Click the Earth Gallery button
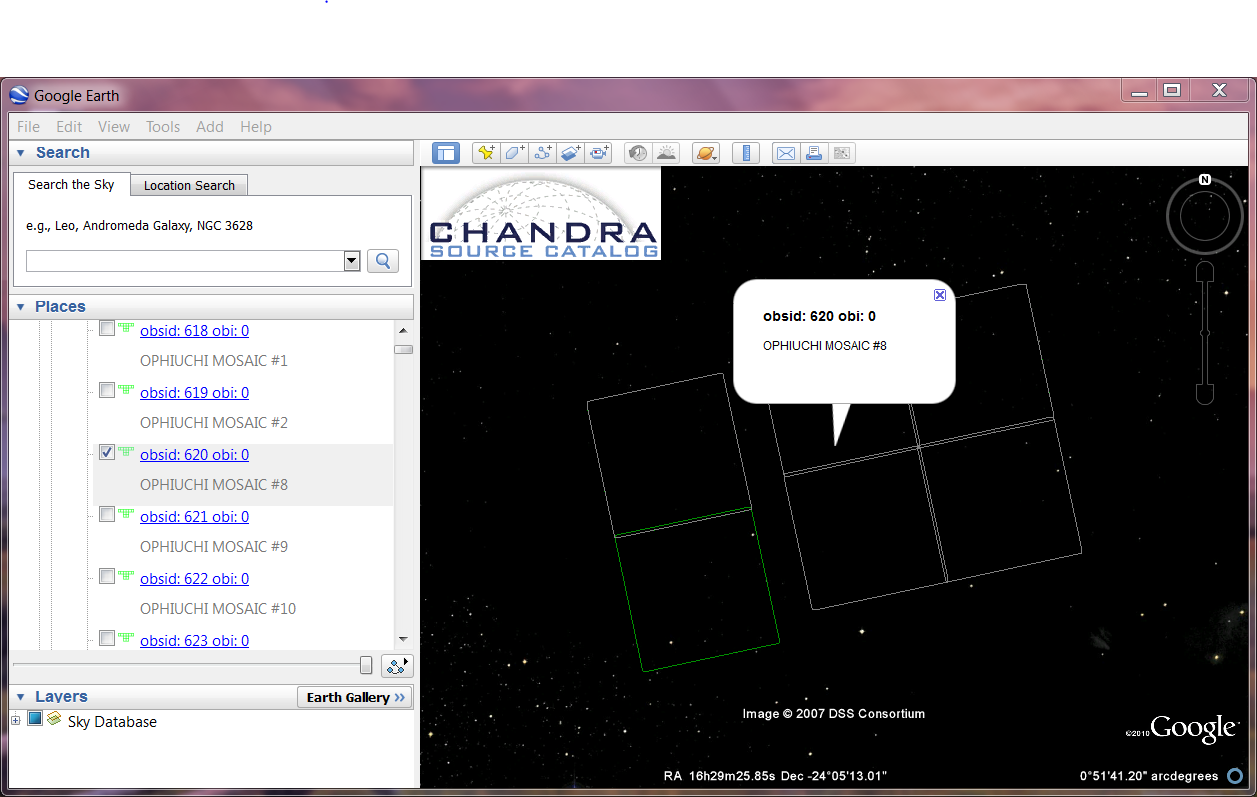 pyautogui.click(x=355, y=697)
